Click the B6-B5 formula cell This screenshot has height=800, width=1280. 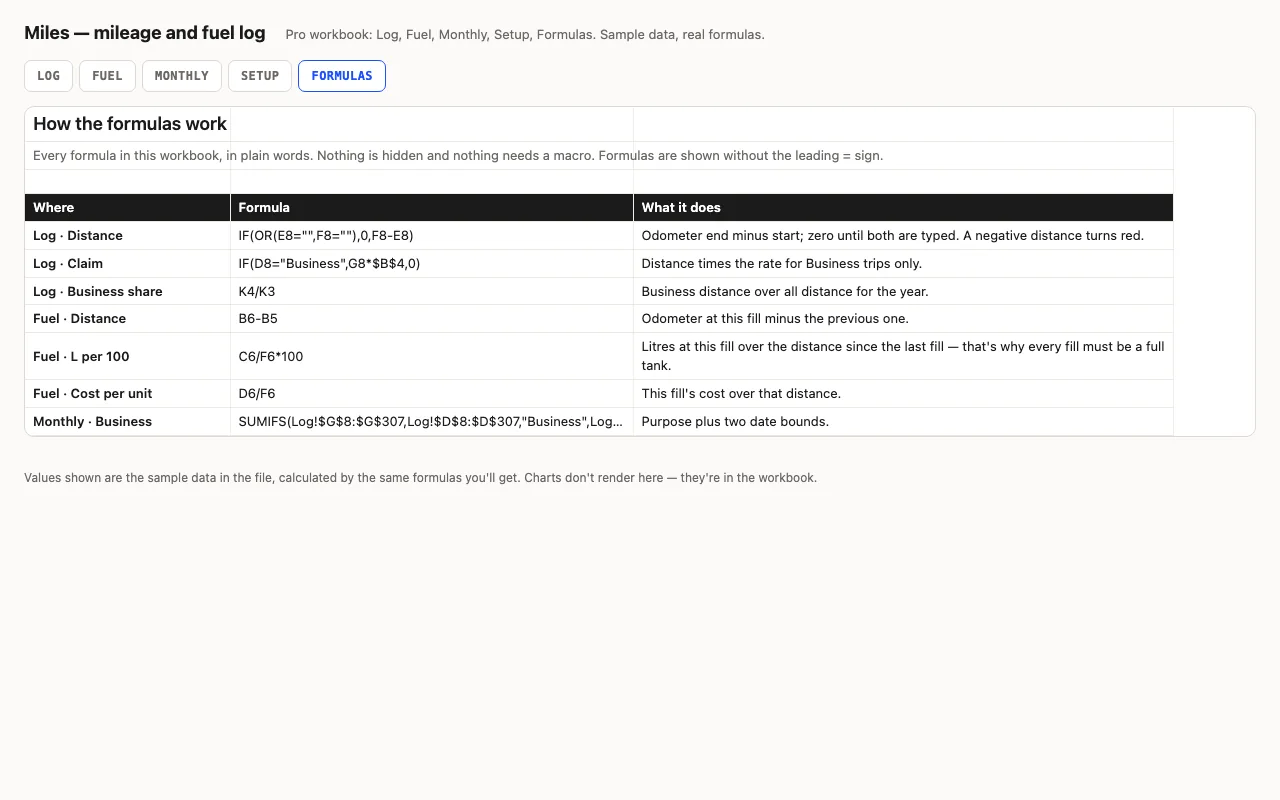432,319
